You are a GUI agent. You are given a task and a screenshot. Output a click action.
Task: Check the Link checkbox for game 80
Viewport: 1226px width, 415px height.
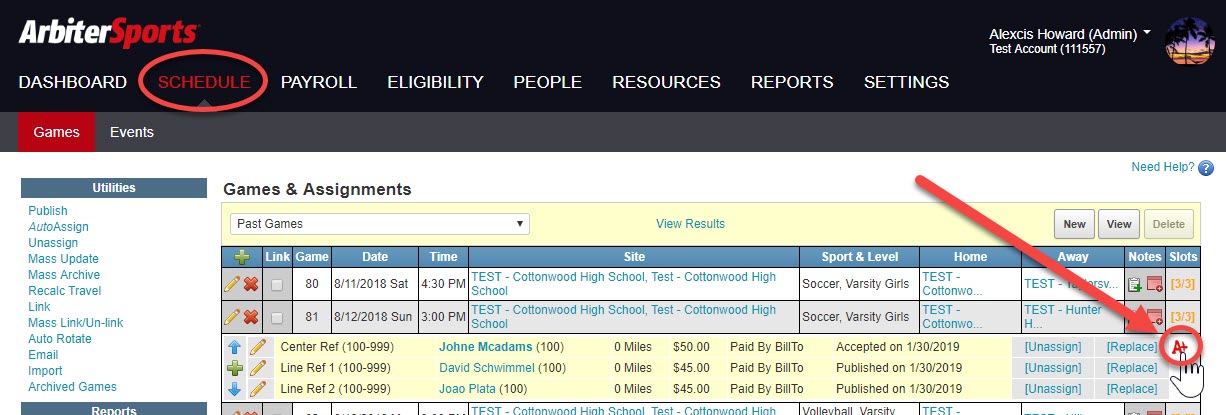pos(277,284)
